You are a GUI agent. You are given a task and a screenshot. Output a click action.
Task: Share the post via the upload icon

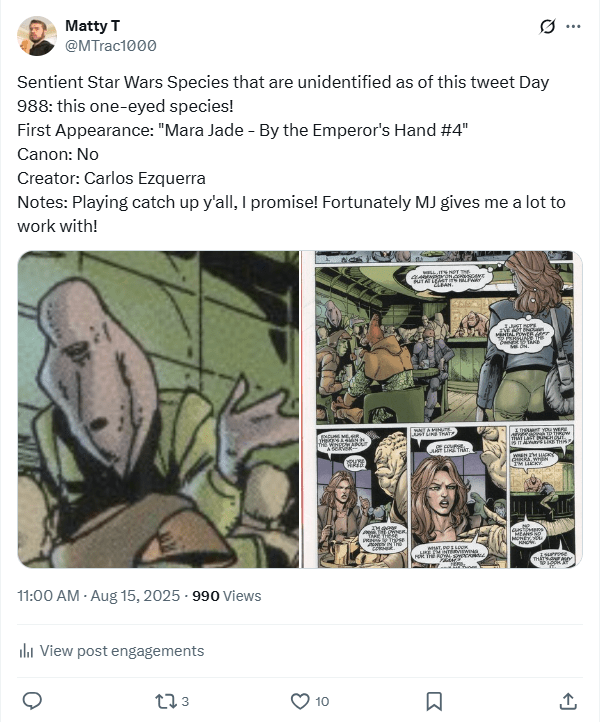(568, 700)
